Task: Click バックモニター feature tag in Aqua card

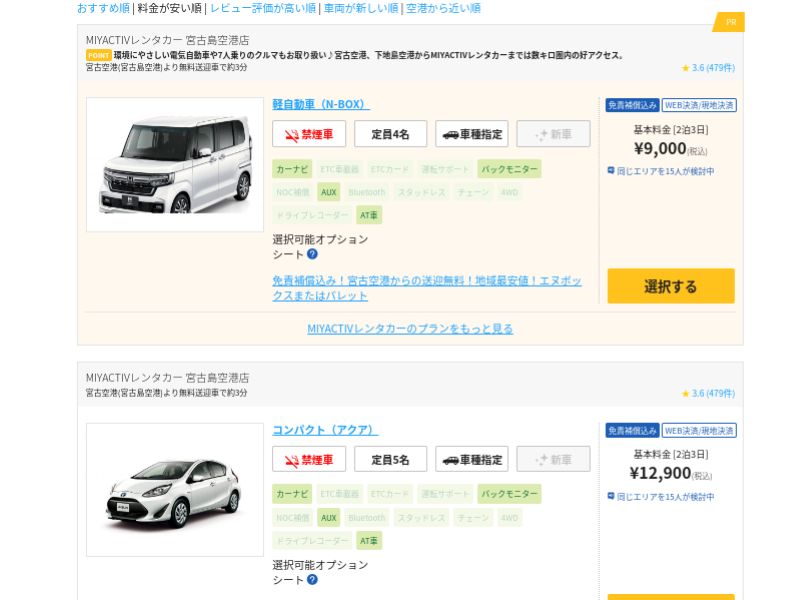Action: 509,494
